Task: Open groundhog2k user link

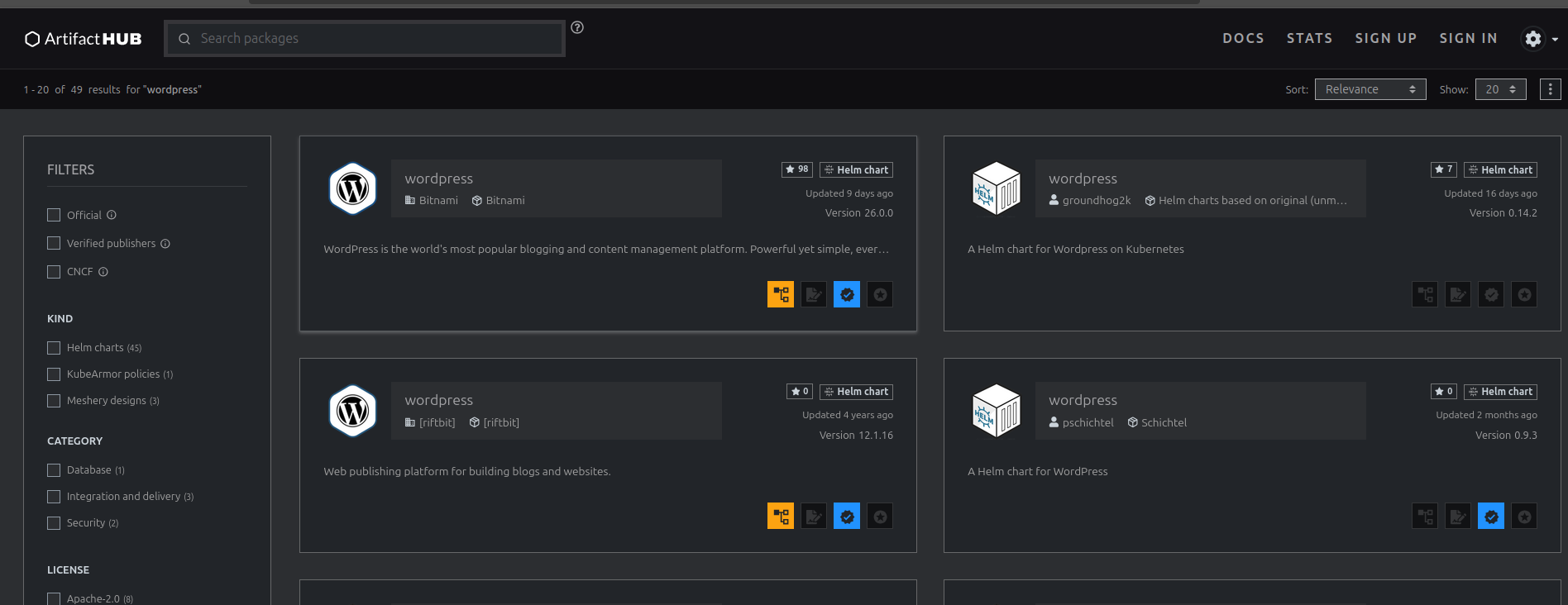Action: tap(1090, 201)
